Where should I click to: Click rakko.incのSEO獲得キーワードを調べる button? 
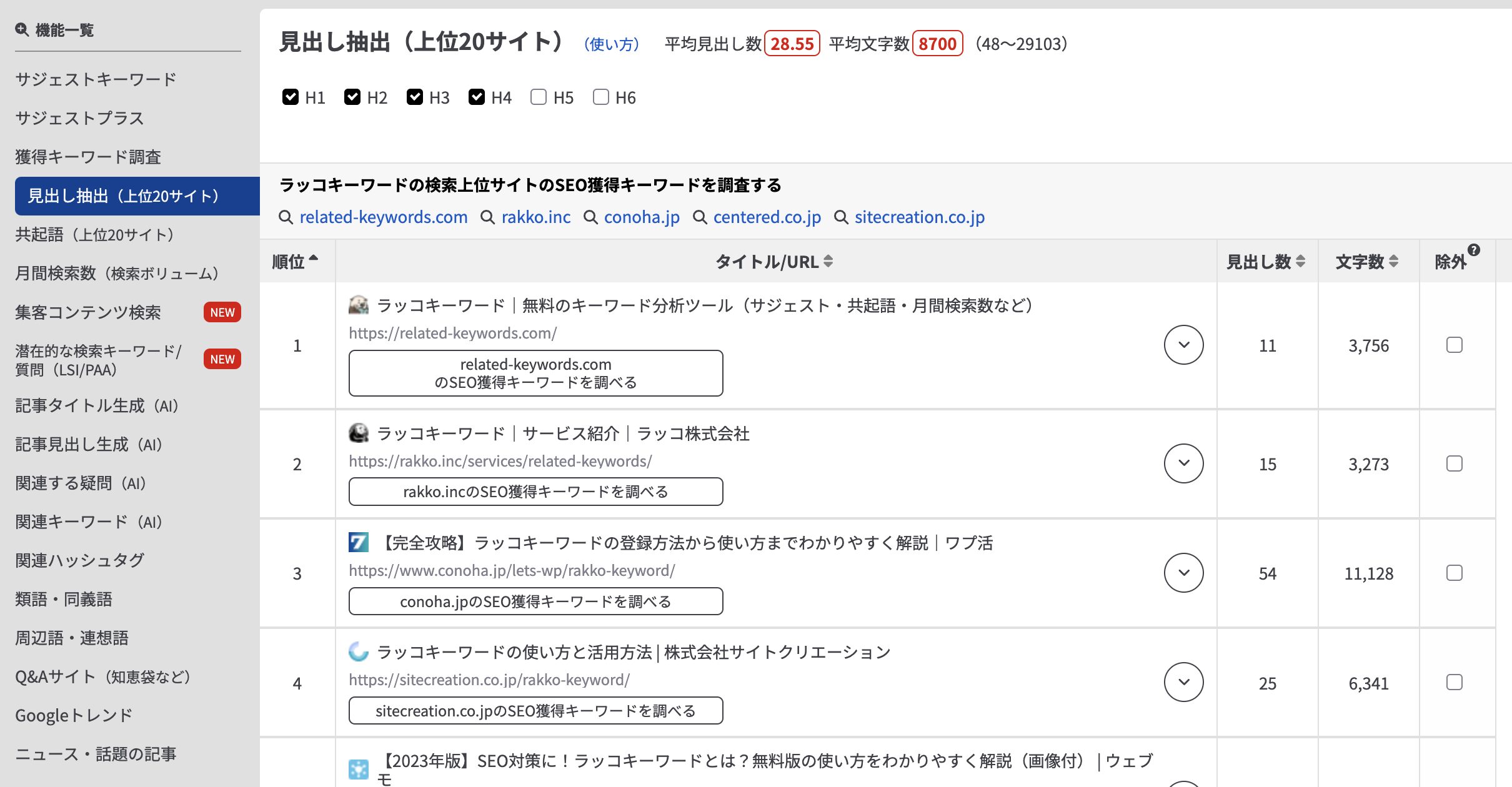536,492
